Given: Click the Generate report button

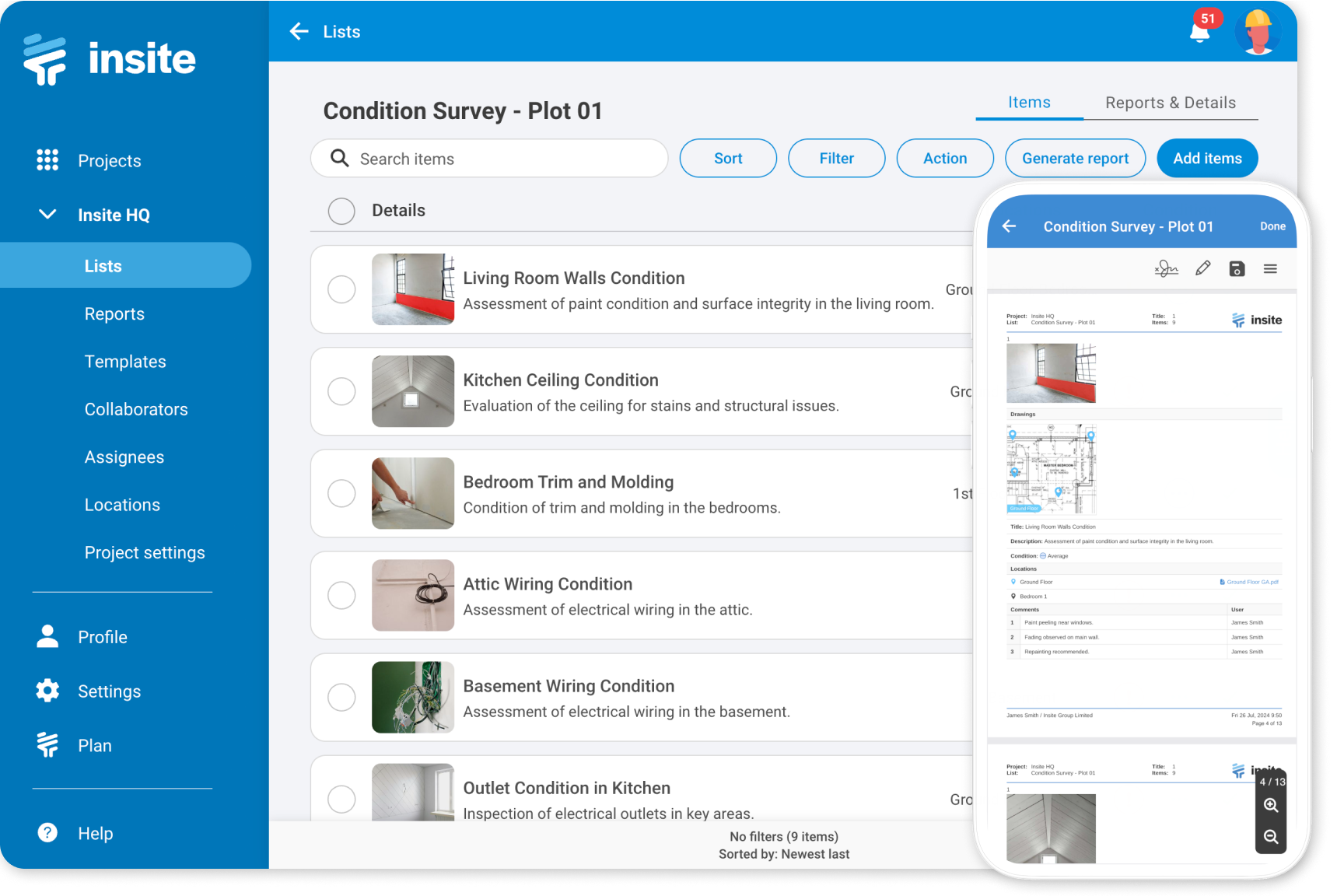Looking at the screenshot, I should coord(1076,158).
